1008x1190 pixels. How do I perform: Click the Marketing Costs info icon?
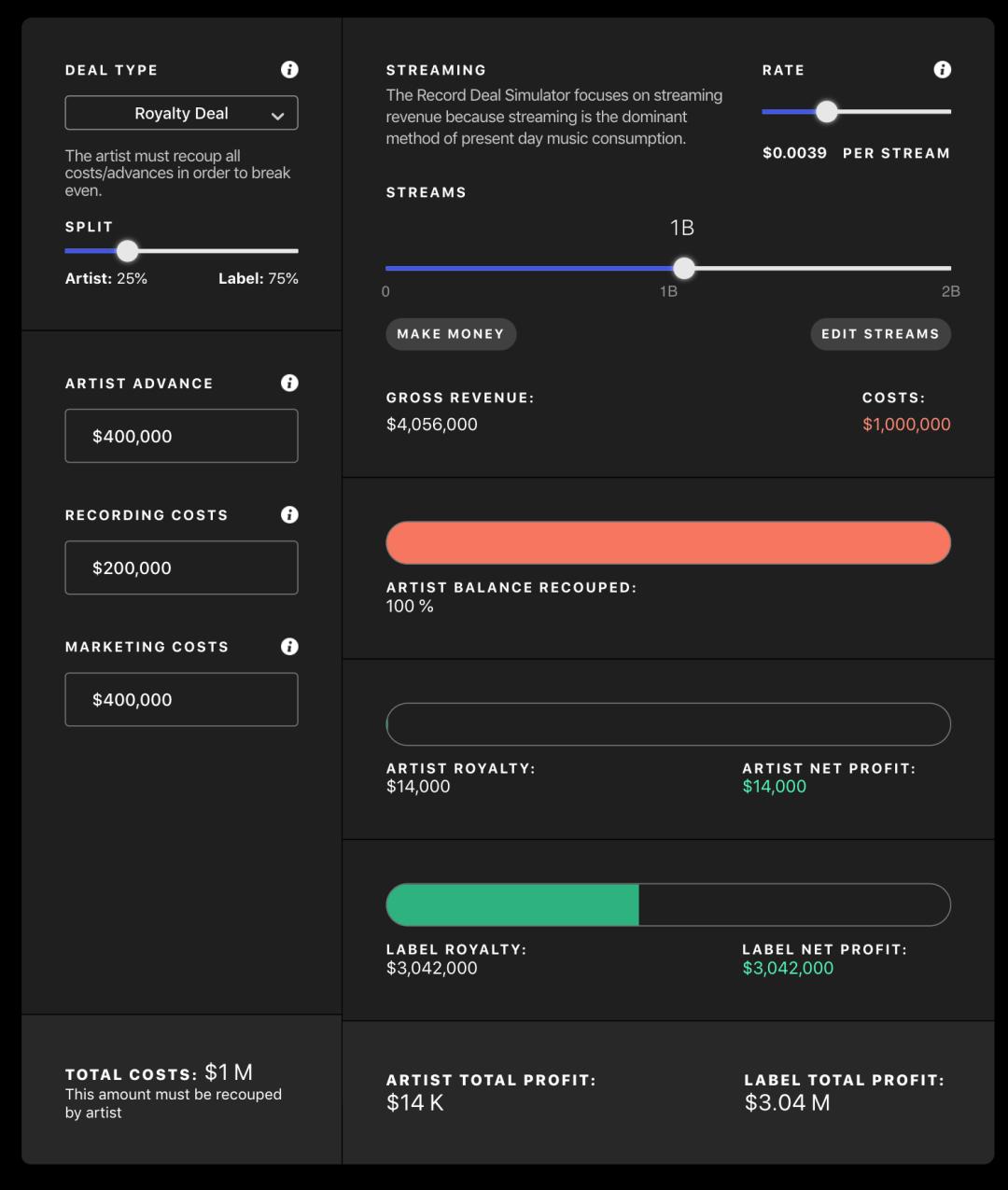click(289, 646)
